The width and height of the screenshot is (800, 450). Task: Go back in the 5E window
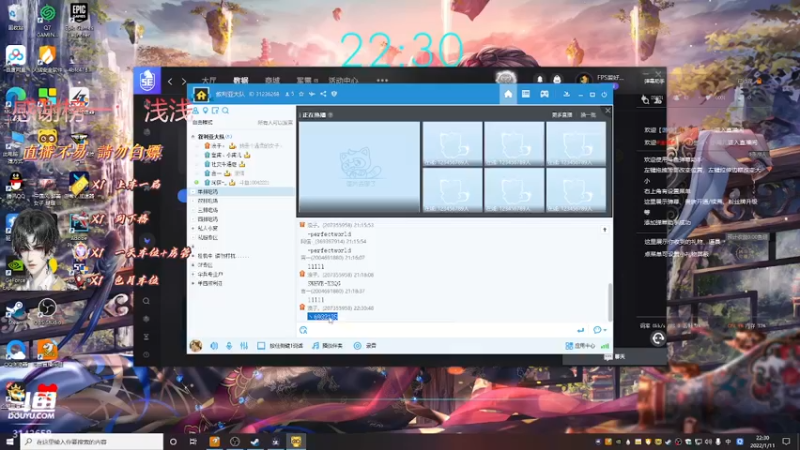[170, 81]
